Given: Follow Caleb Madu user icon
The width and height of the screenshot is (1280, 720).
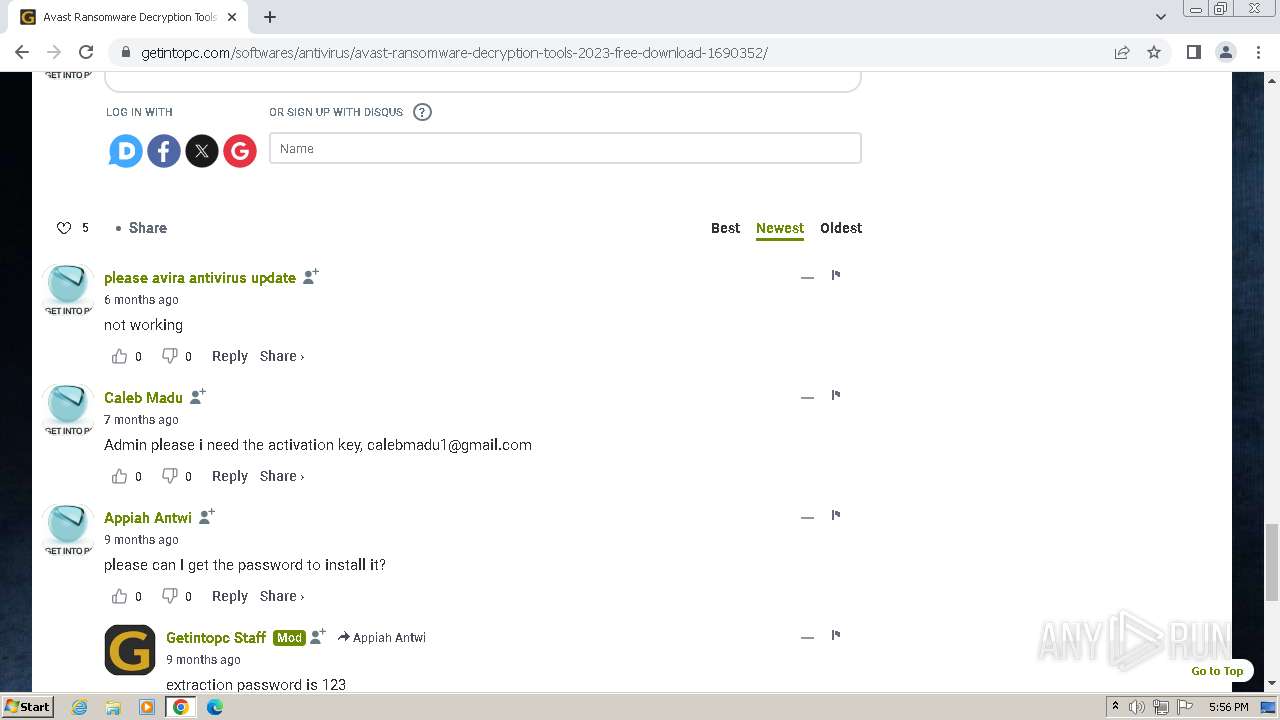Looking at the screenshot, I should (198, 396).
